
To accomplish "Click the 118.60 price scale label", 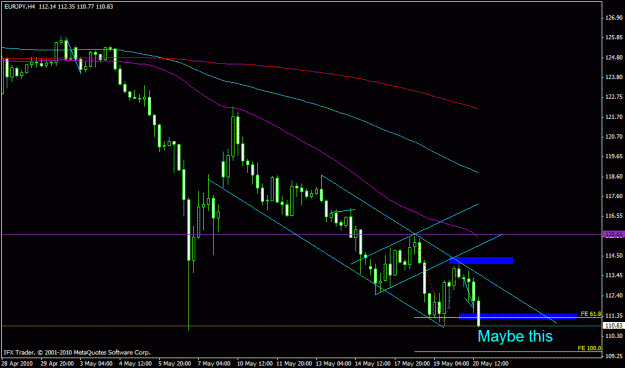I will (x=614, y=176).
